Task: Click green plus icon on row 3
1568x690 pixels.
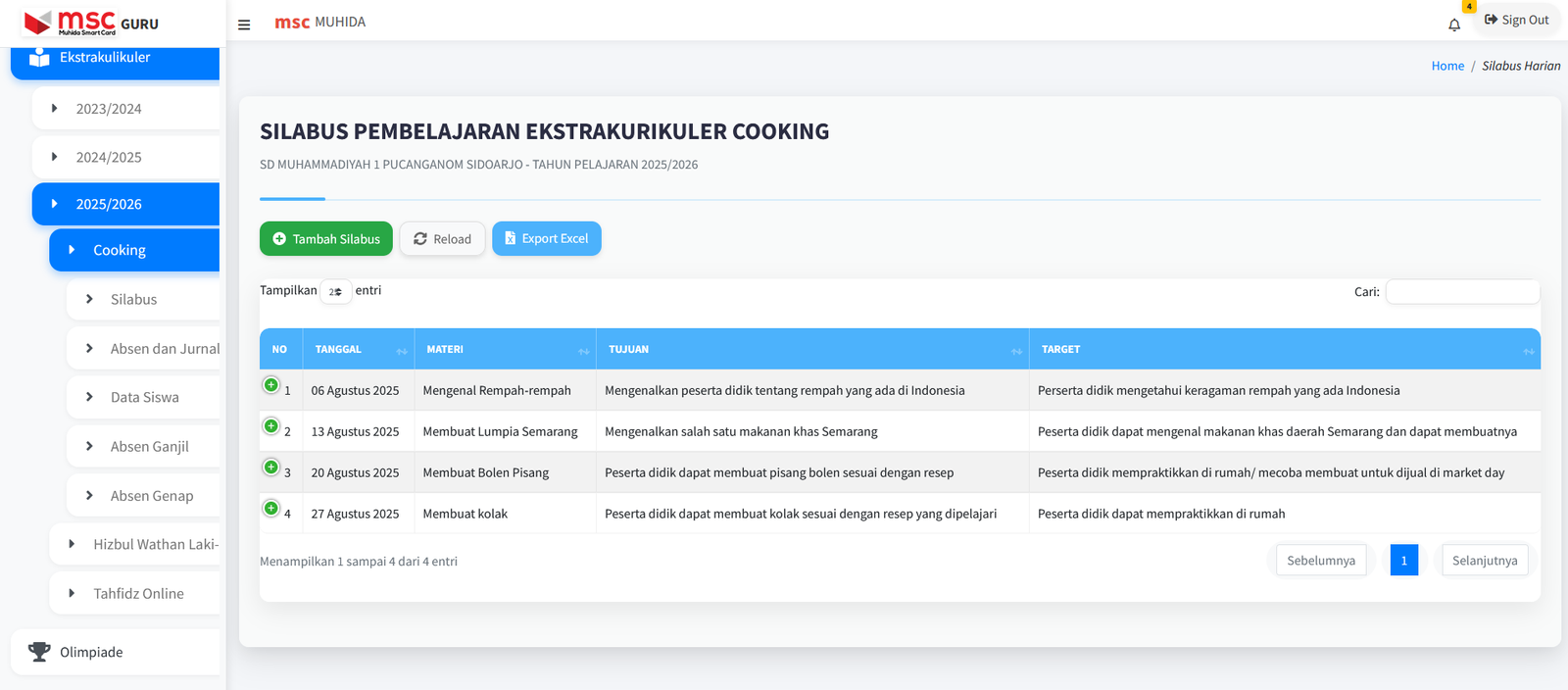Action: 271,468
